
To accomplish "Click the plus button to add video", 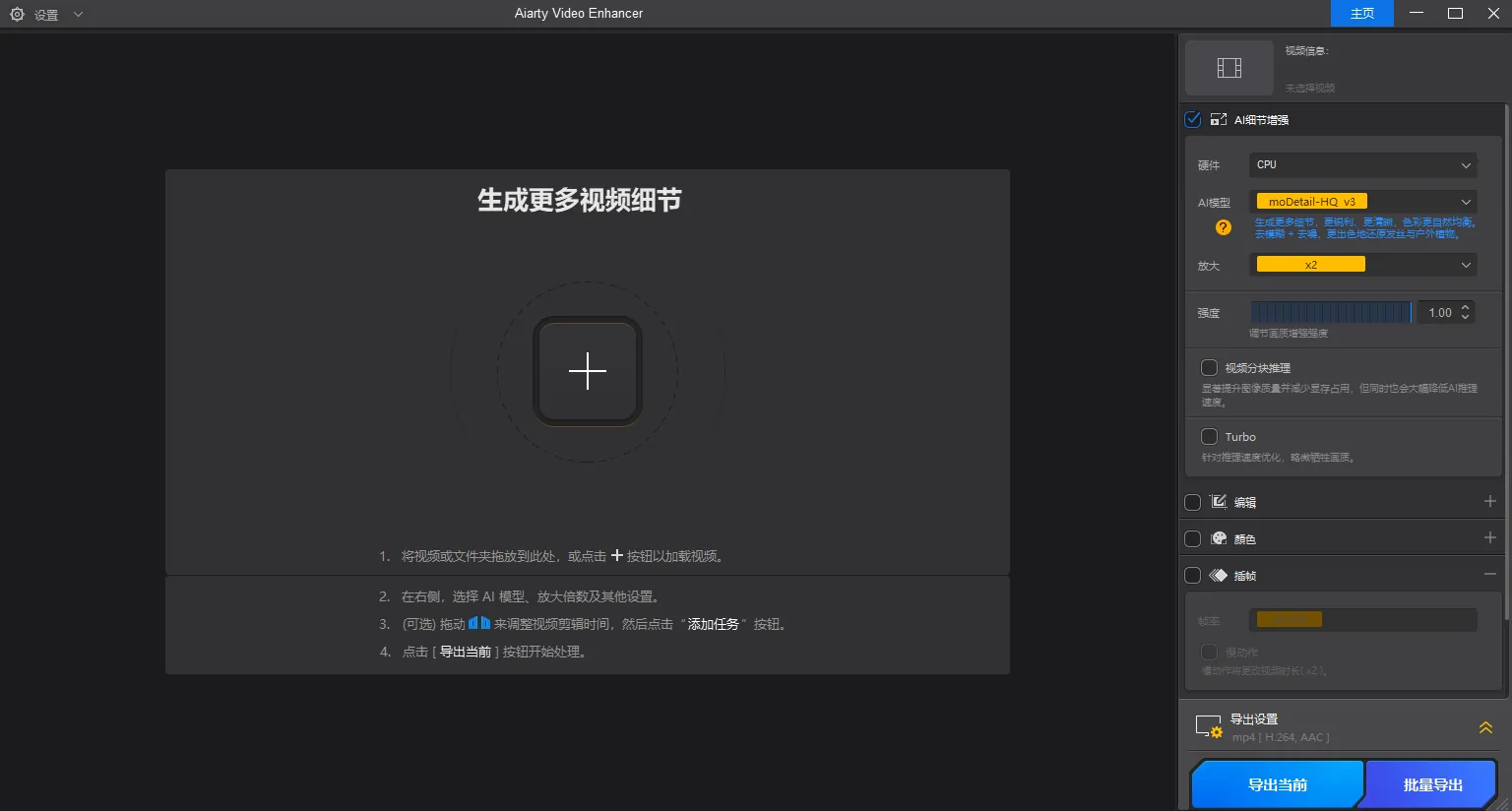I will point(587,371).
